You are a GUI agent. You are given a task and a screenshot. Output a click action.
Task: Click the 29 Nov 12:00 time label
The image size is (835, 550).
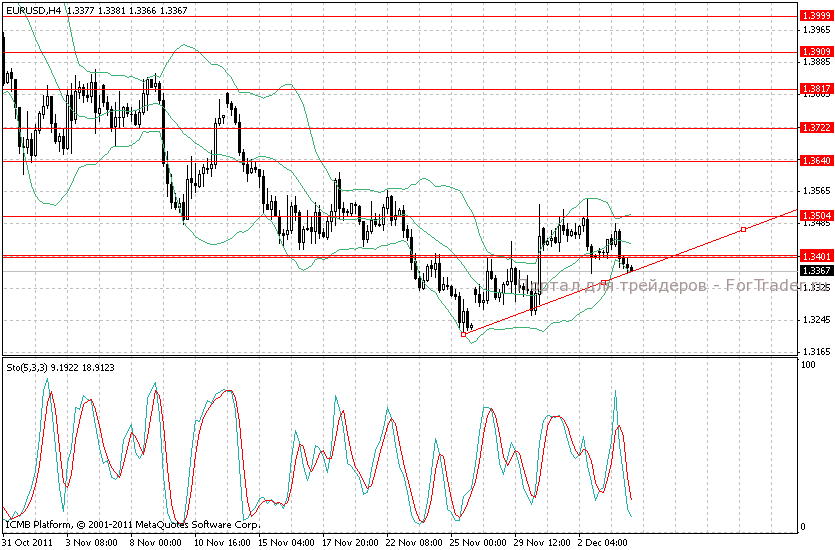pyautogui.click(x=543, y=543)
